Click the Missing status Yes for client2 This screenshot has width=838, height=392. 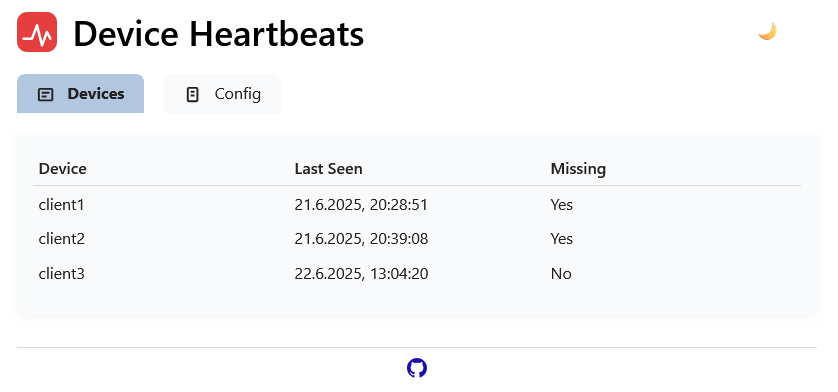562,239
